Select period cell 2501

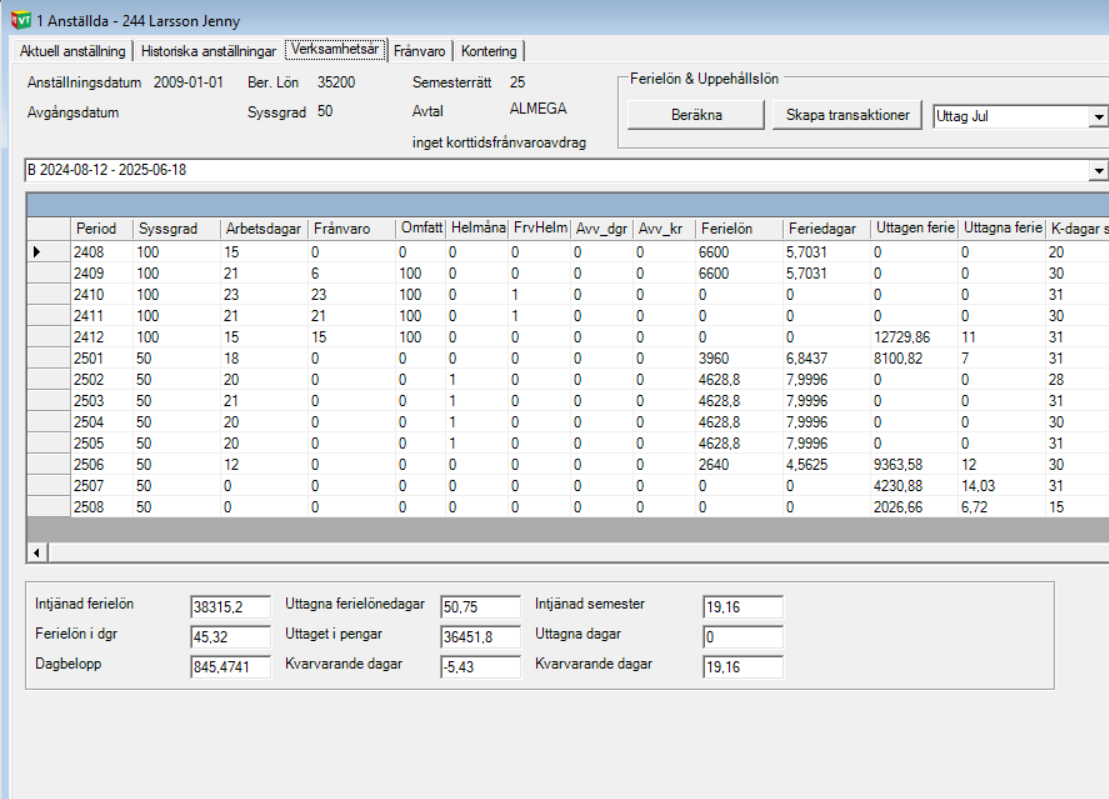click(x=102, y=358)
